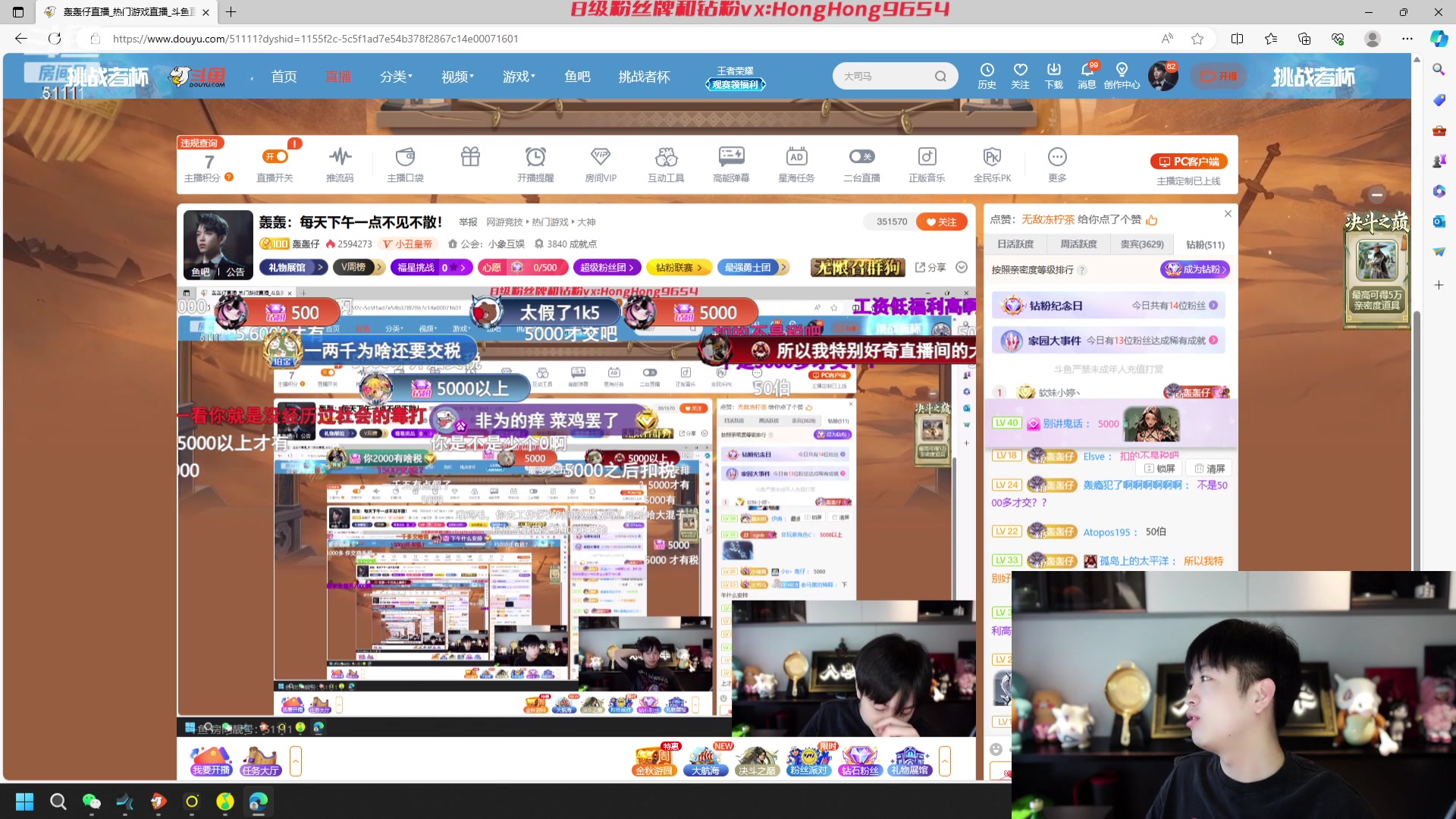This screenshot has height=819, width=1456.
Task: Click the 成为钻粉 button
Action: [x=1194, y=268]
